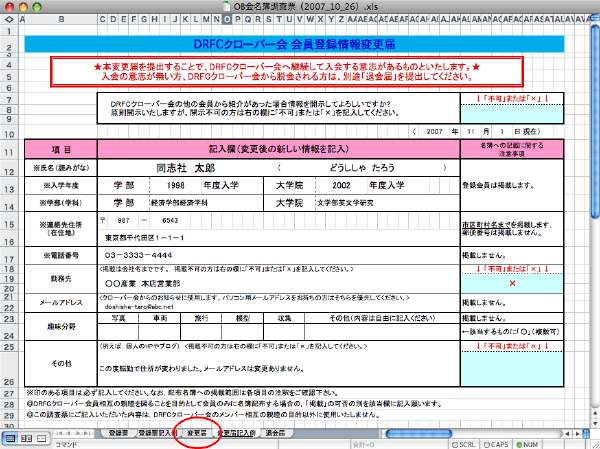Select row 11 header
Viewport: 600px width, 449px height.
click(x=8, y=150)
